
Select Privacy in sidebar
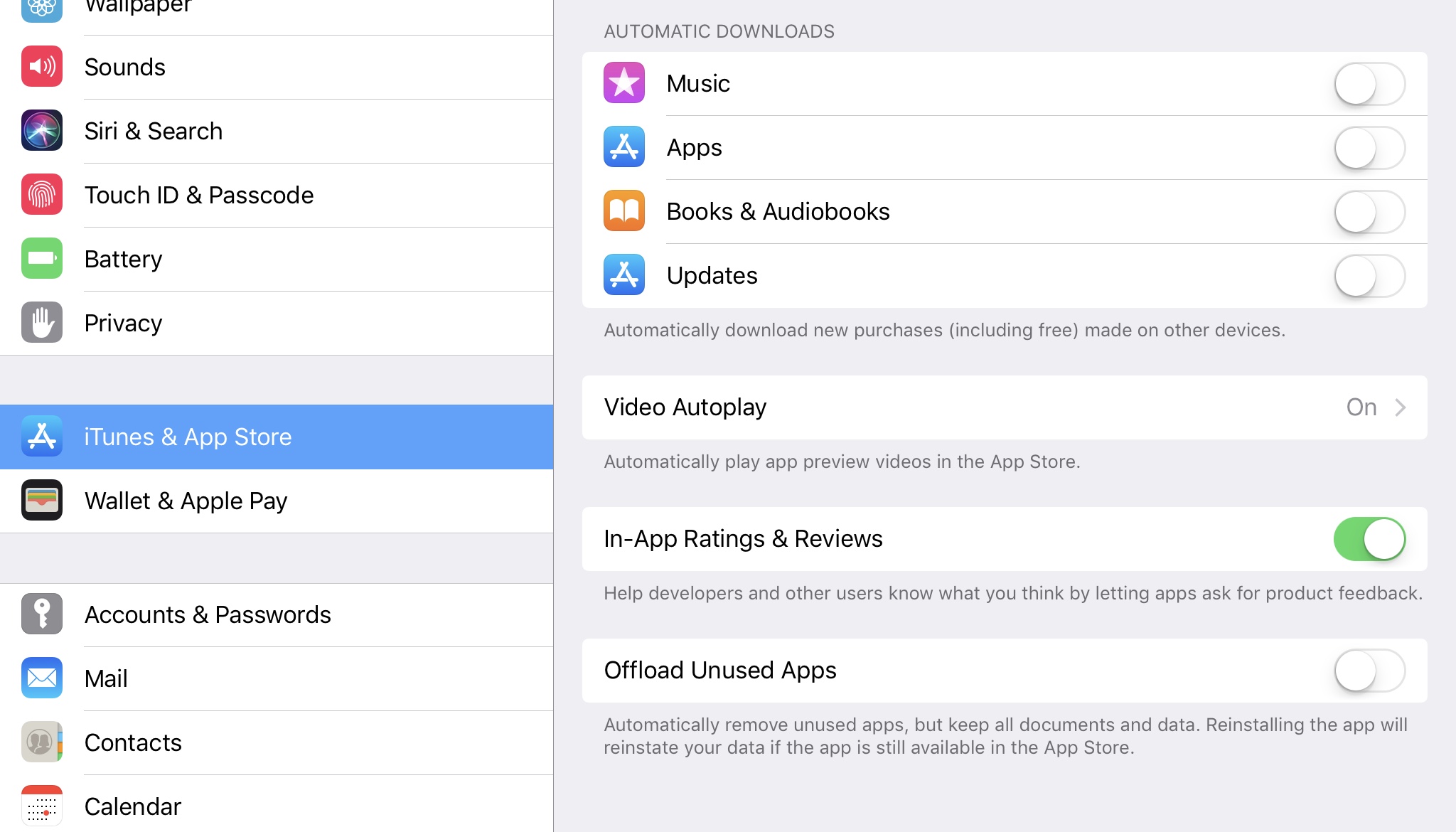click(x=277, y=323)
